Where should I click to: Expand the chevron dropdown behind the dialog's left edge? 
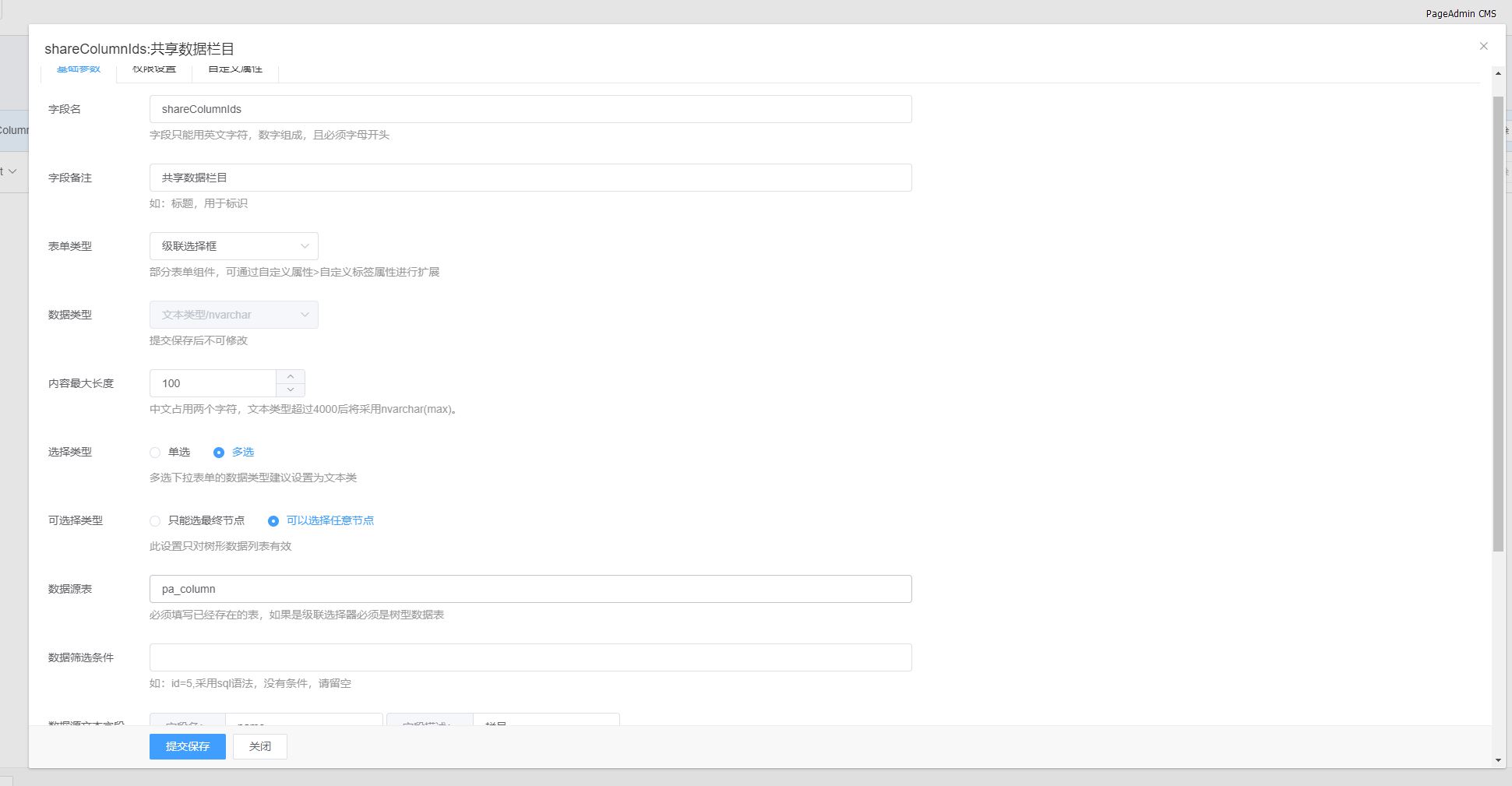[12, 171]
